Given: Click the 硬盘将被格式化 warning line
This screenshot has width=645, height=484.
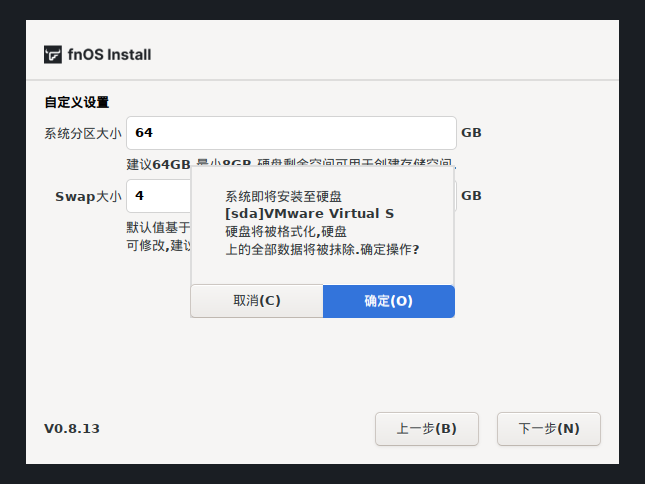Looking at the screenshot, I should pos(284,232).
